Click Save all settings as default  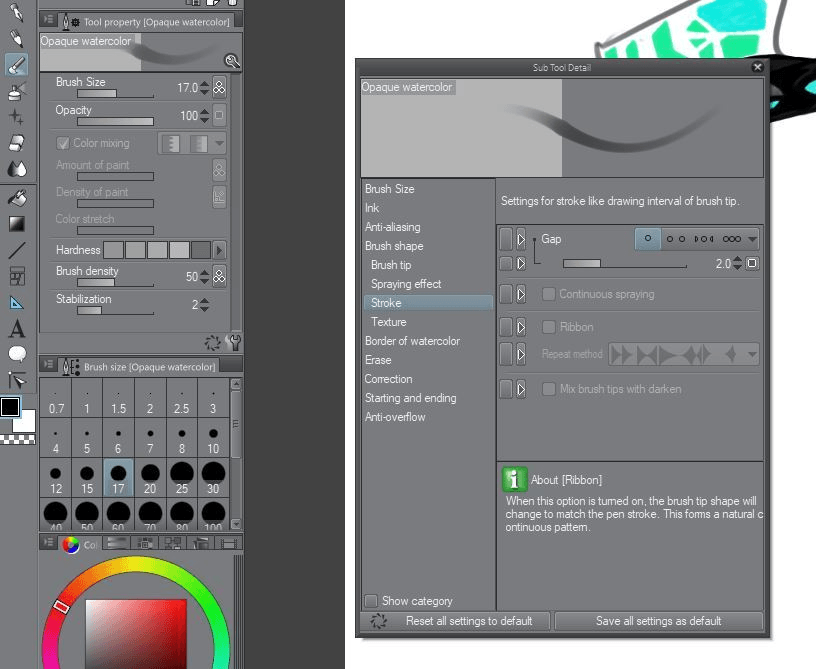[x=658, y=621]
